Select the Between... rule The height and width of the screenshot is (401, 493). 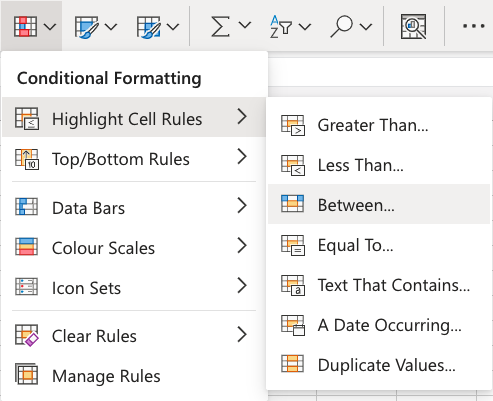point(379,204)
